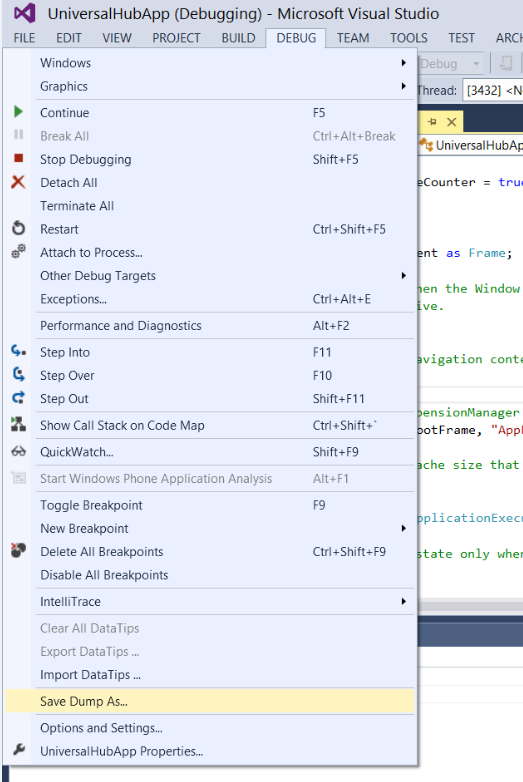Expand Other Debug Targets submenu arrow
This screenshot has height=782, width=523.
[x=403, y=276]
